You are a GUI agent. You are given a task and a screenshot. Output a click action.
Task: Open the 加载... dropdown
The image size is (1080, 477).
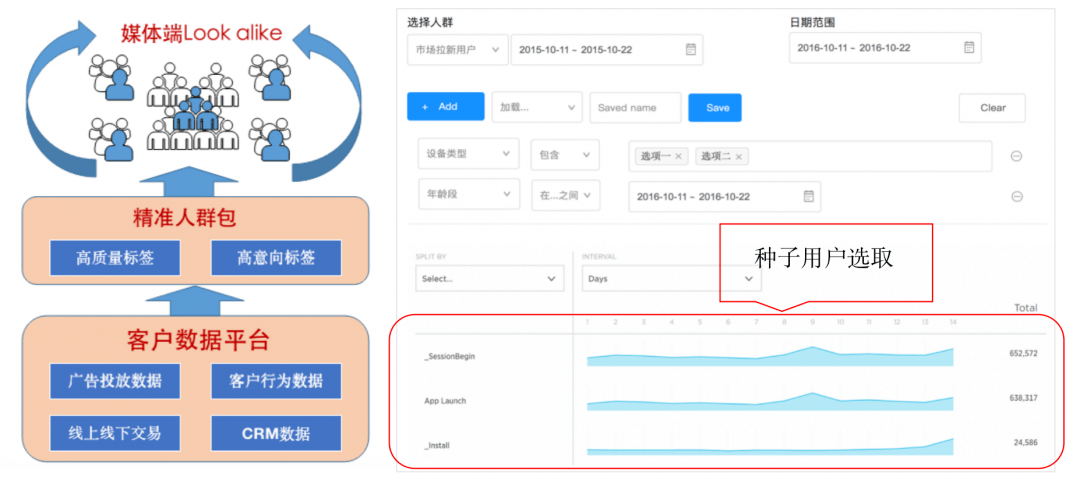tap(537, 107)
